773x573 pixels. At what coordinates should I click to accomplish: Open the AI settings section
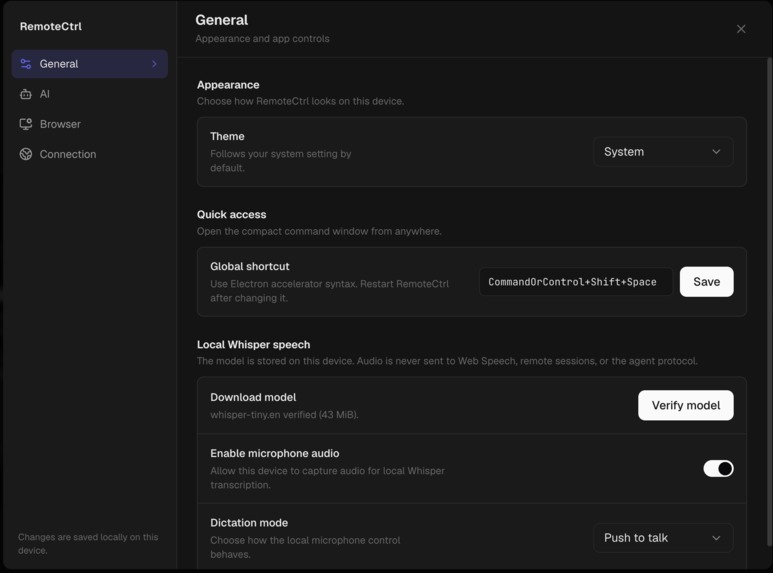(x=90, y=94)
